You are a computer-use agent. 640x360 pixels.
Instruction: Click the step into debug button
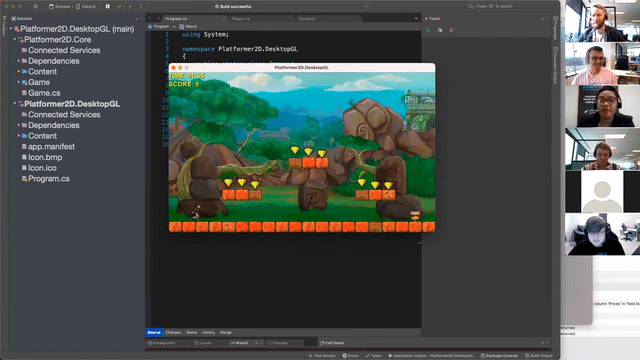130,7
